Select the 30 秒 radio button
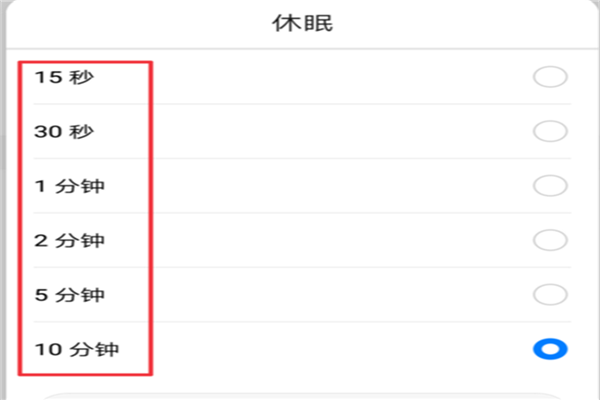The width and height of the screenshot is (600, 400). pos(550,131)
